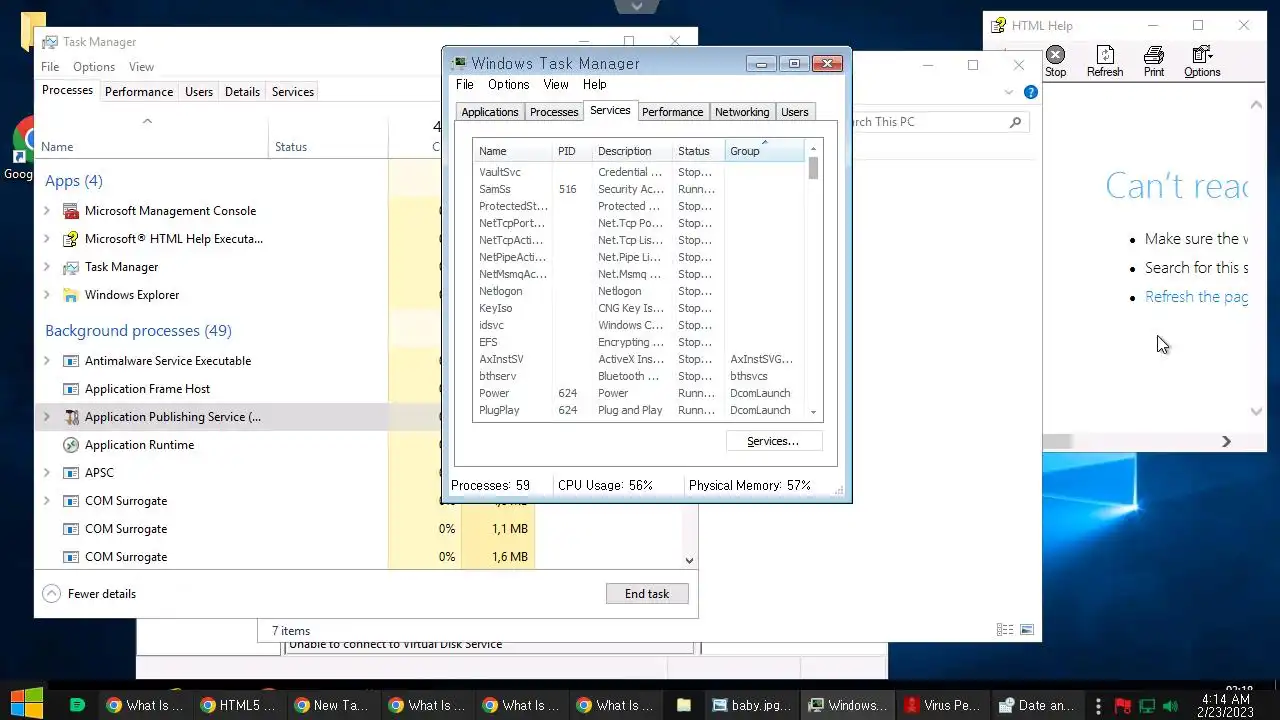Viewport: 1280px width, 720px height.
Task: Open Help menu in Windows Task Manager
Action: pyautogui.click(x=595, y=85)
